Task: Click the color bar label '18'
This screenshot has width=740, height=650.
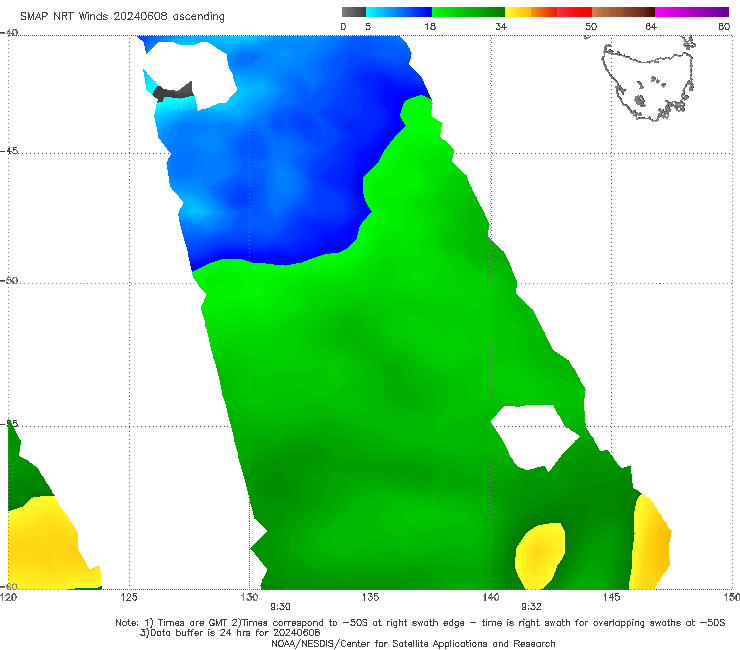Action: click(430, 26)
